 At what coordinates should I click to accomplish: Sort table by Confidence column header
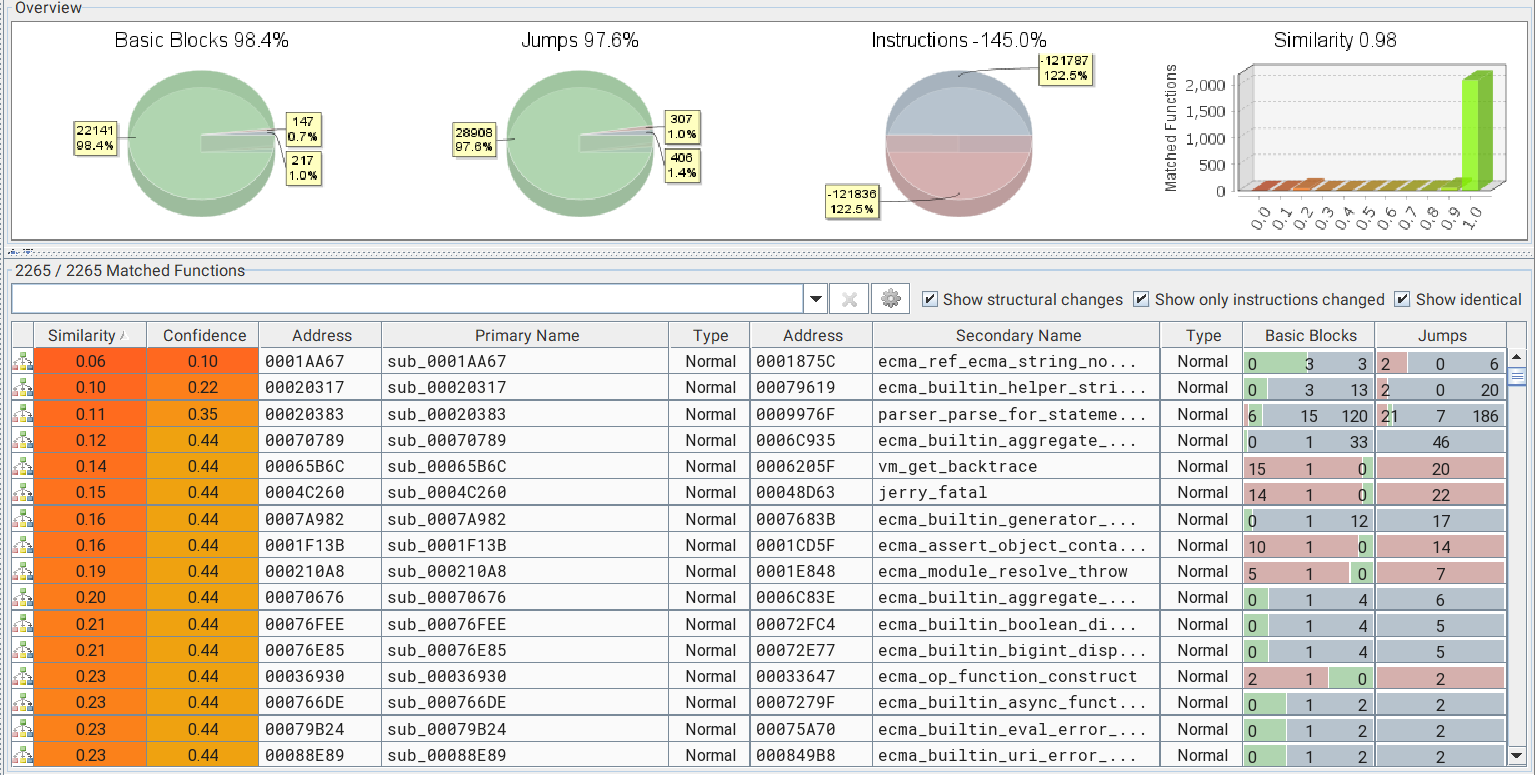pyautogui.click(x=204, y=336)
